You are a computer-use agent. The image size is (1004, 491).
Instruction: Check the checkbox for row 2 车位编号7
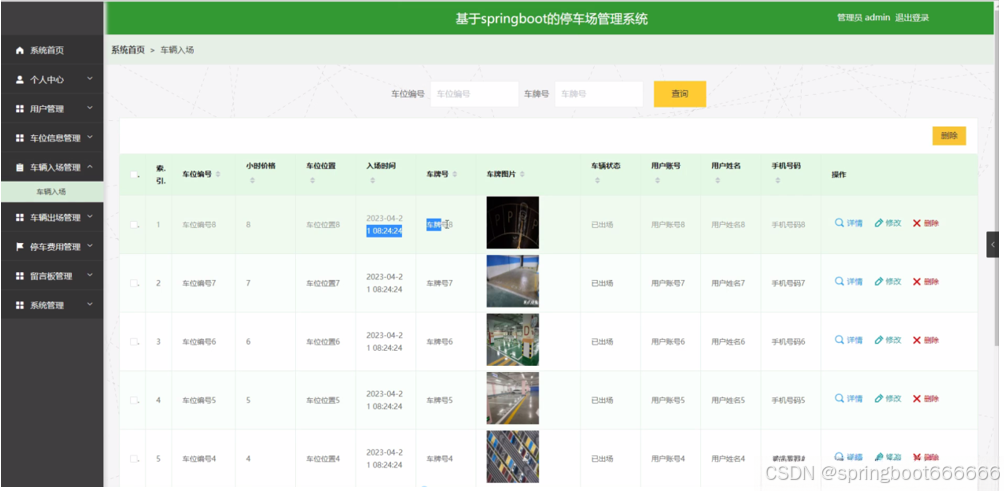(134, 283)
